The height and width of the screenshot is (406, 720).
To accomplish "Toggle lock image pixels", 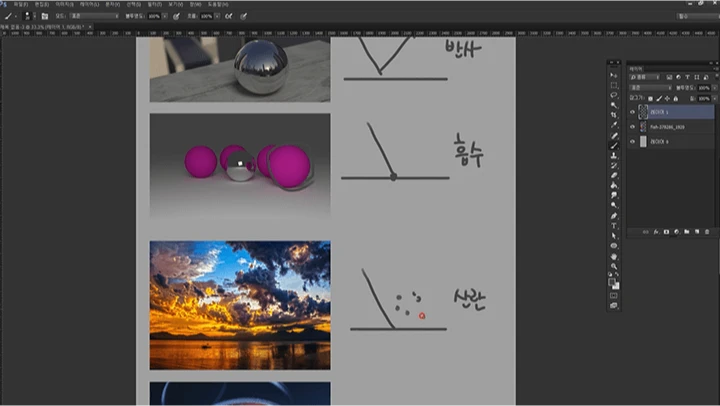I will (659, 99).
